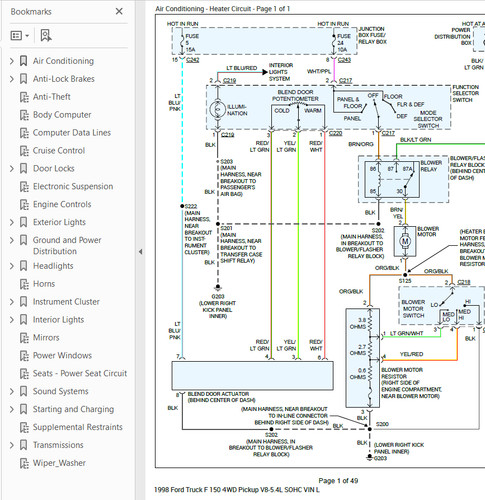This screenshot has width=485, height=500.
Task: Go to the Engine Controls bookmark
Action: coord(62,204)
